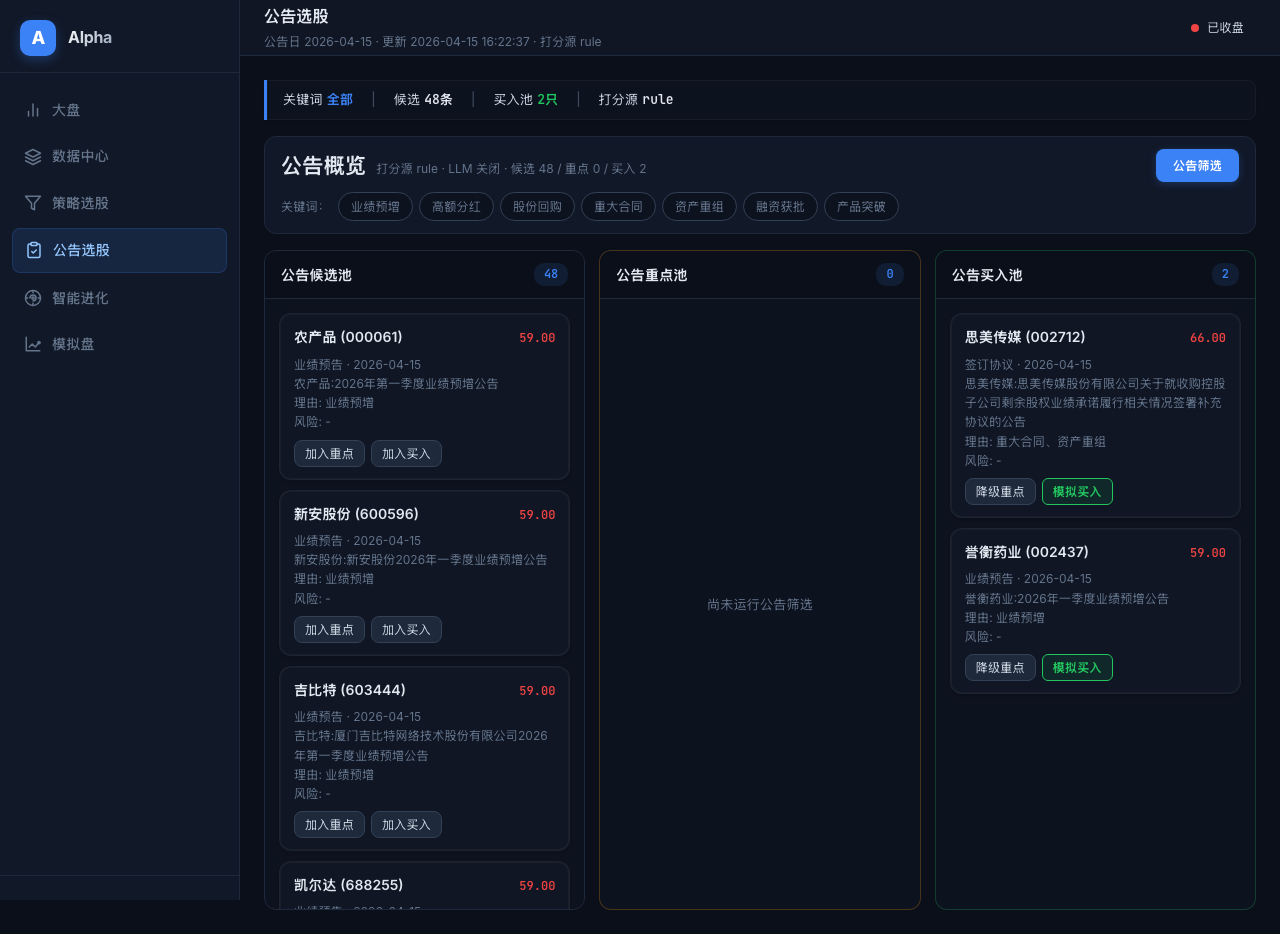Click the 公告概览 heading
The height and width of the screenshot is (934, 1280).
pyautogui.click(x=323, y=166)
